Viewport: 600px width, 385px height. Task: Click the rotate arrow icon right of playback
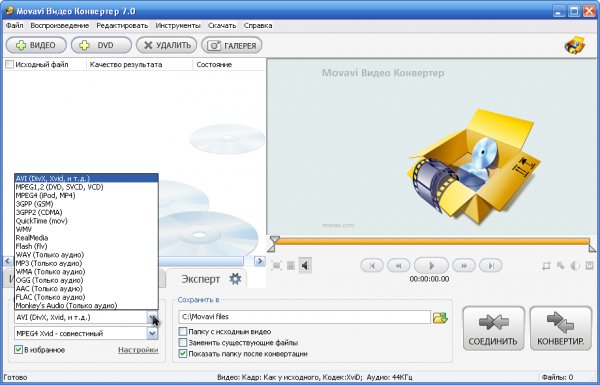(561, 266)
